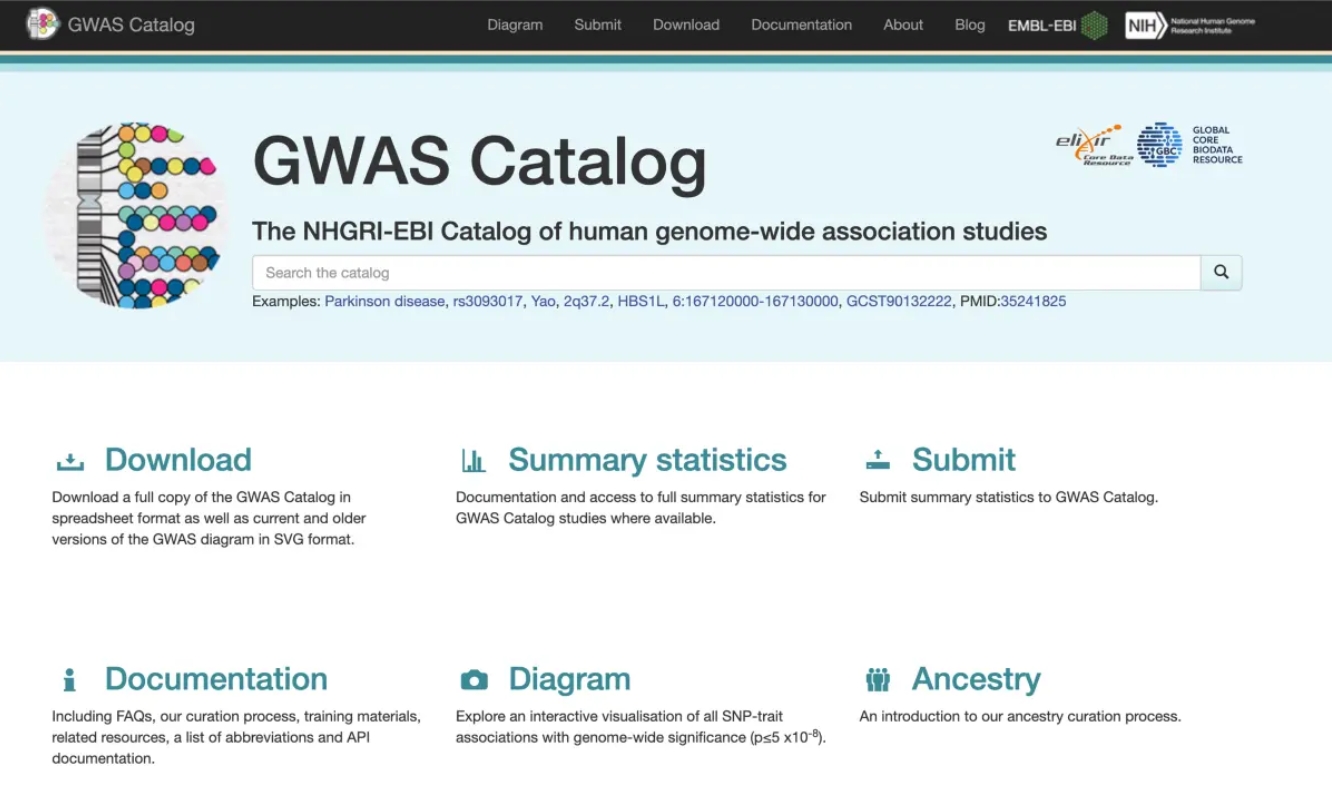Click the 'Examples:' label under search
This screenshot has width=1332, height=801.
coord(286,301)
